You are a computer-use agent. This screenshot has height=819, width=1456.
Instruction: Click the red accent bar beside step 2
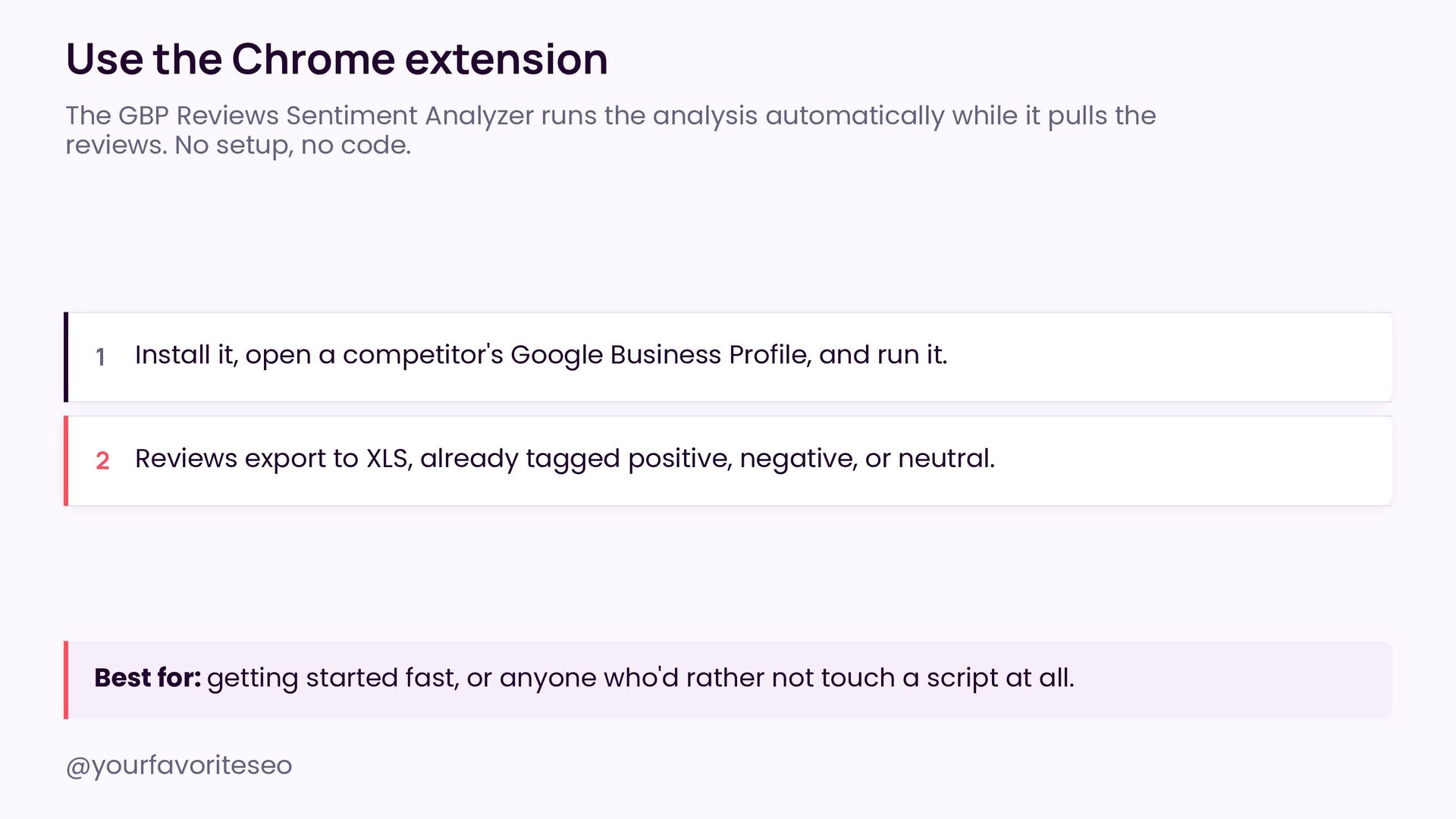(66, 460)
